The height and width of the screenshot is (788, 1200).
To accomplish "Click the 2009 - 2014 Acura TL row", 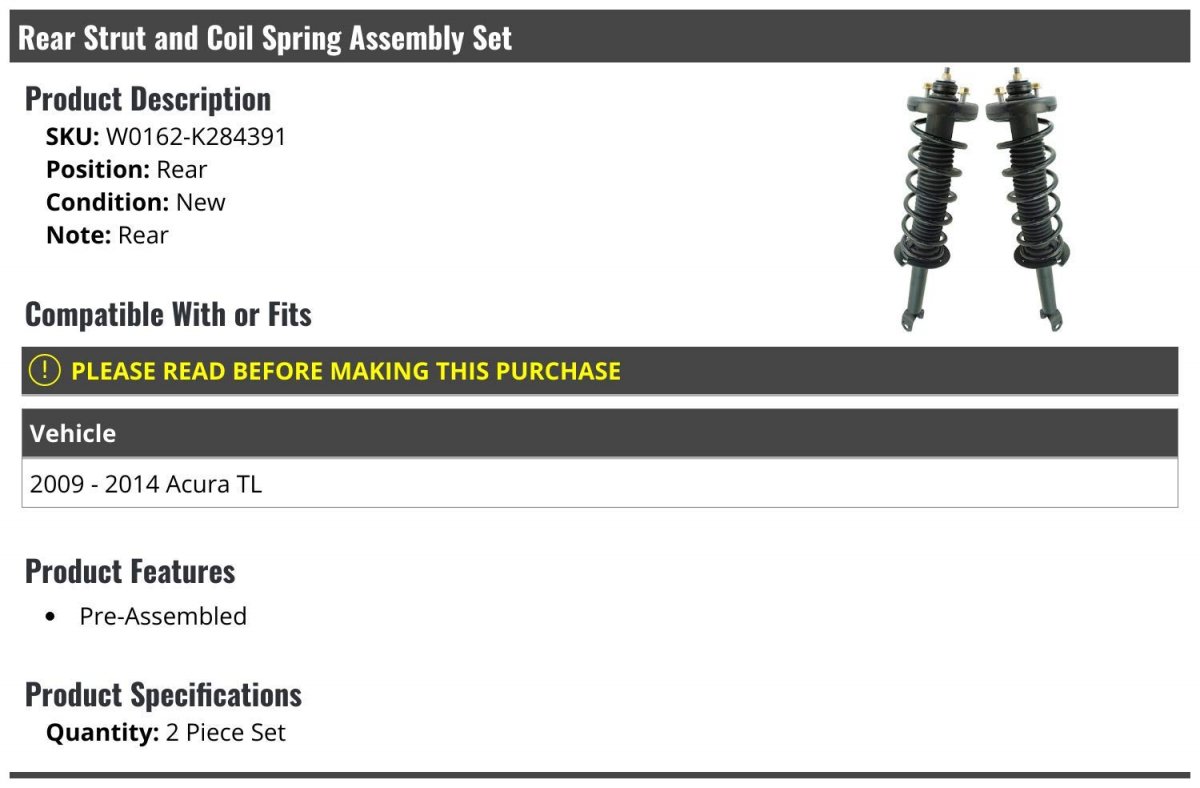I will (x=600, y=484).
